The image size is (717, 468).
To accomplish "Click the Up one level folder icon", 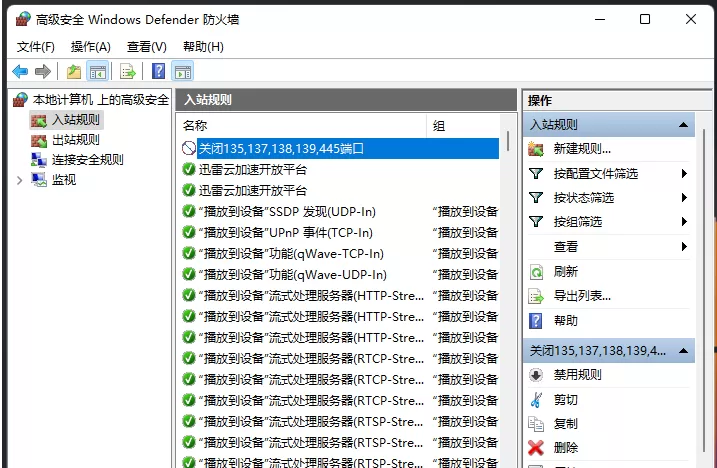I will pyautogui.click(x=74, y=71).
